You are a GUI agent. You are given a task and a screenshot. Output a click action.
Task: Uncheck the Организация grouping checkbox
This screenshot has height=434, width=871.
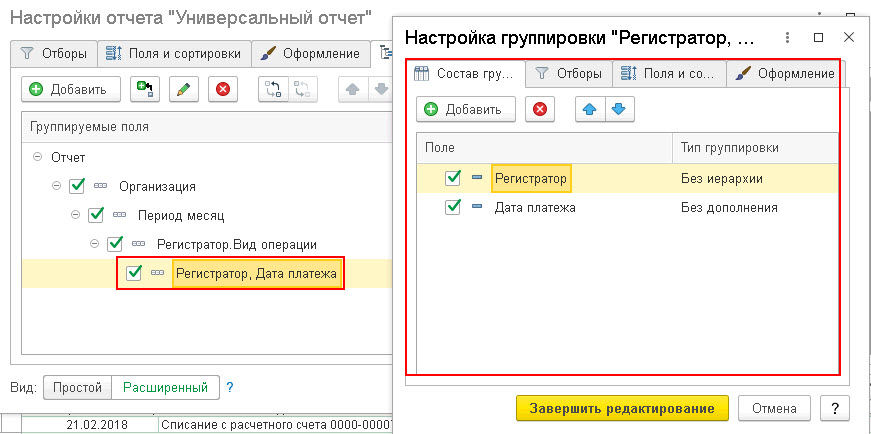click(77, 186)
